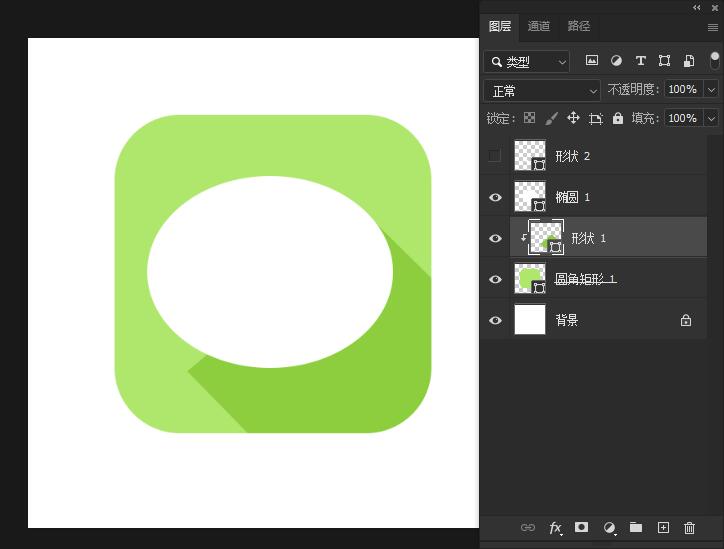The width and height of the screenshot is (724, 549).
Task: Open the 填充 slider dropdown arrow
Action: pos(711,119)
